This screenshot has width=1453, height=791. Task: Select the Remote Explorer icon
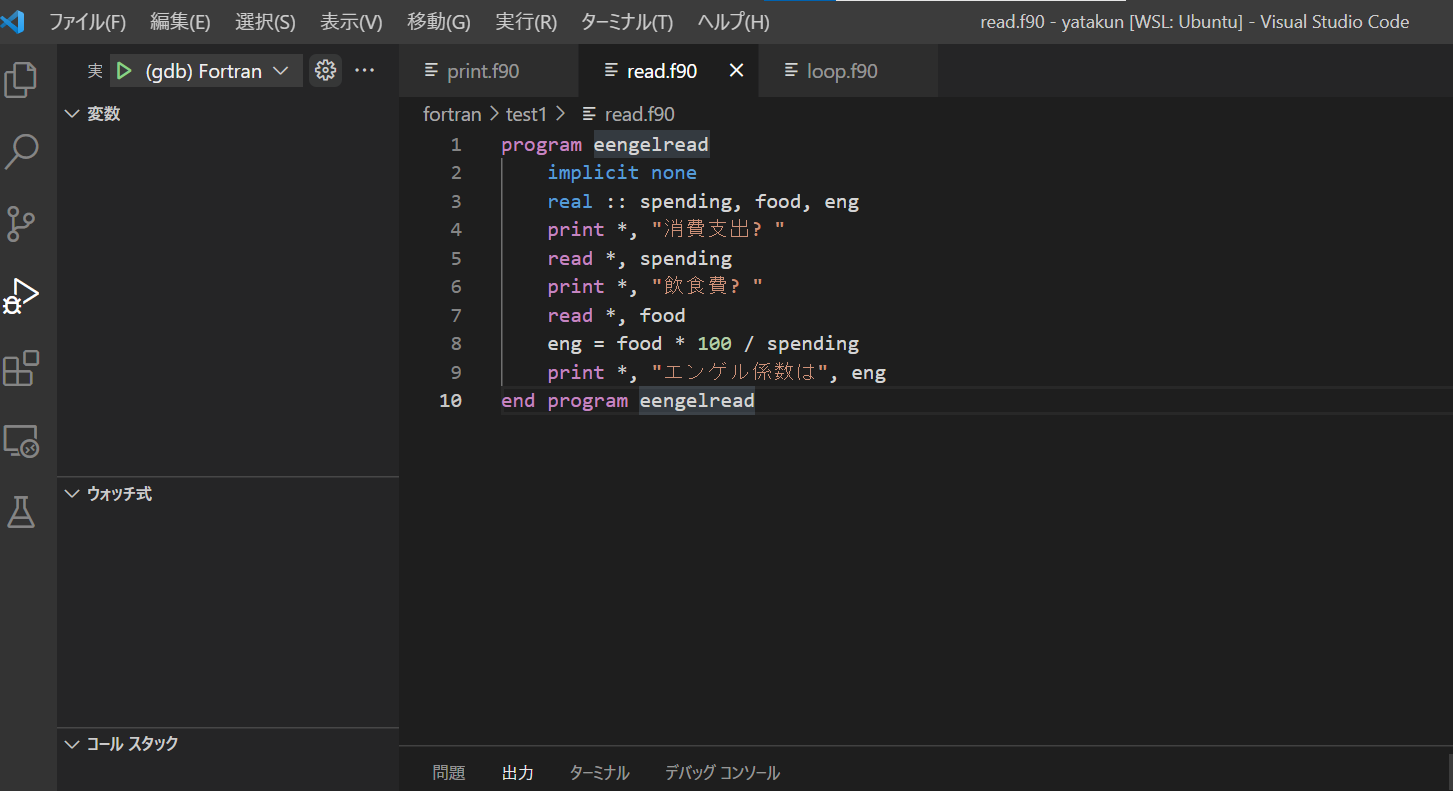pos(21,441)
